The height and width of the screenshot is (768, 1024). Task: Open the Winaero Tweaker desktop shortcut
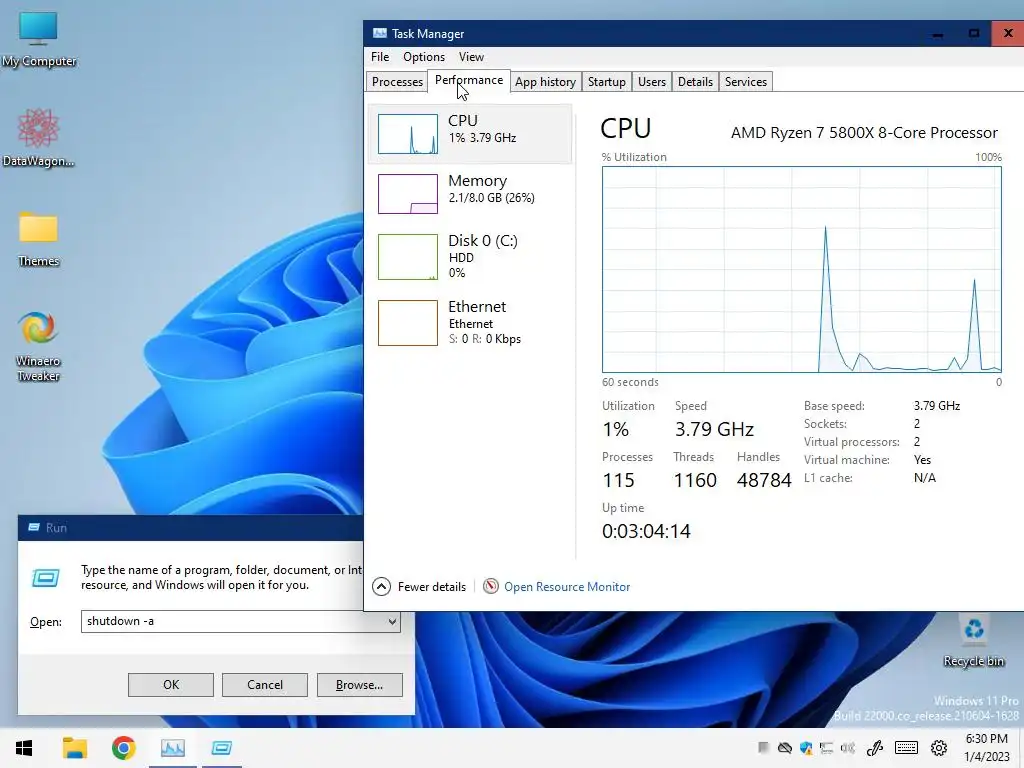(39, 346)
